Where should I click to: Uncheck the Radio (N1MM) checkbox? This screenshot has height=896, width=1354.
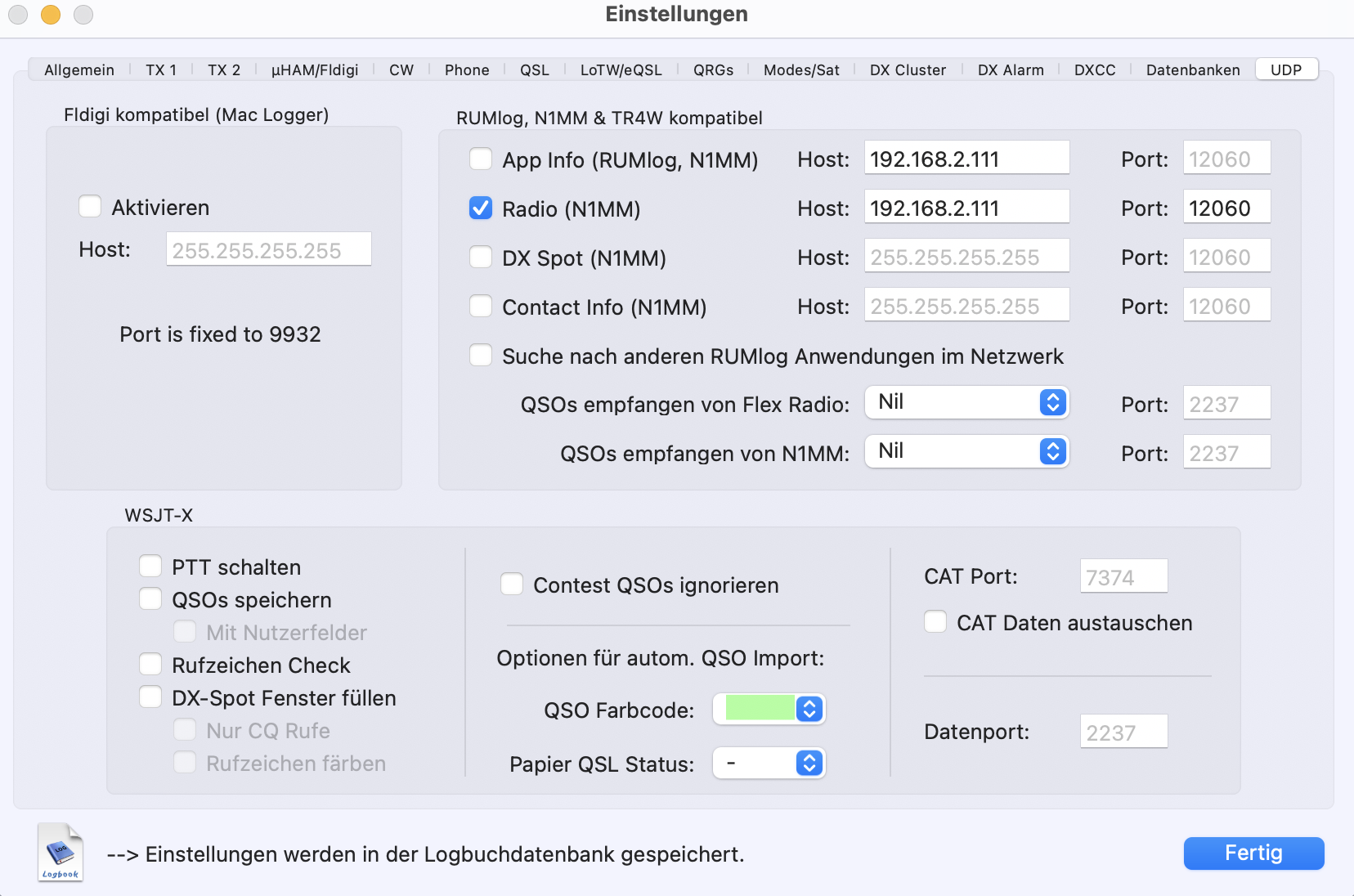tap(481, 208)
